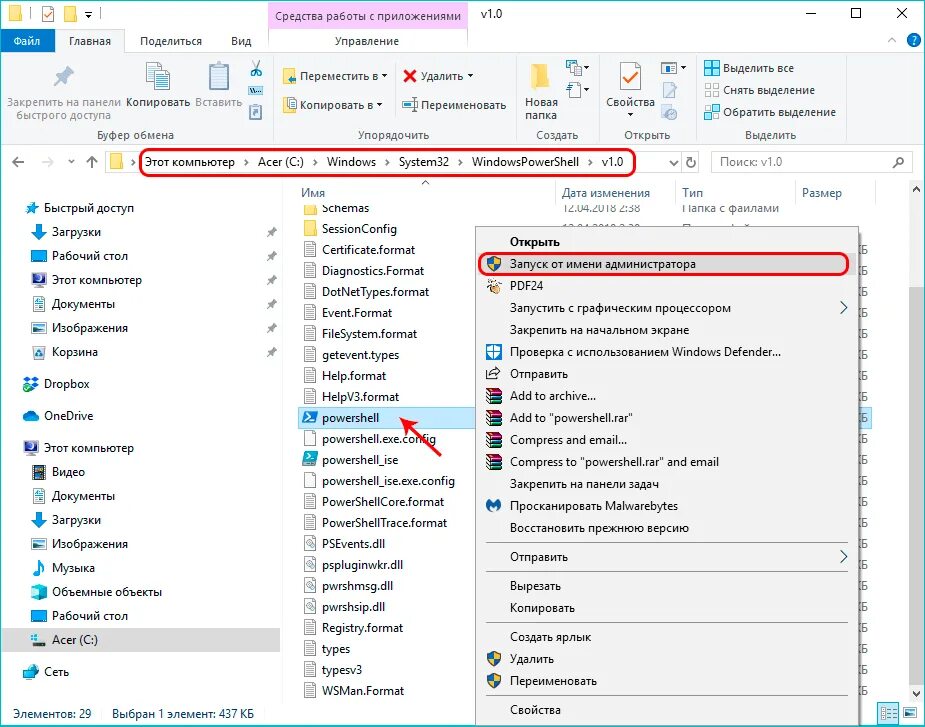Click Выделить все button
Viewport: 925px width, 727px height.
click(x=749, y=68)
